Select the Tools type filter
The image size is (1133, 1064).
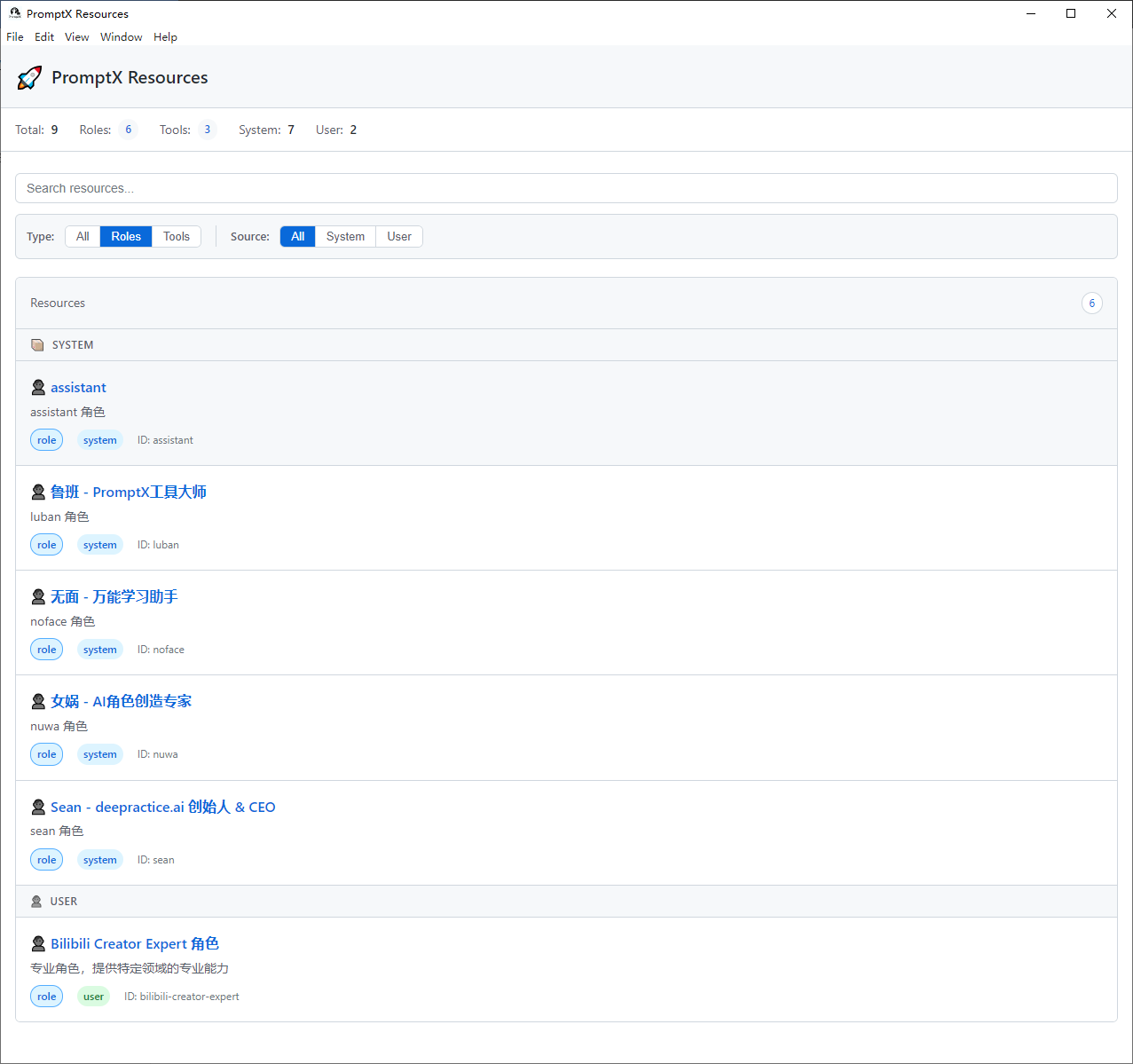177,237
